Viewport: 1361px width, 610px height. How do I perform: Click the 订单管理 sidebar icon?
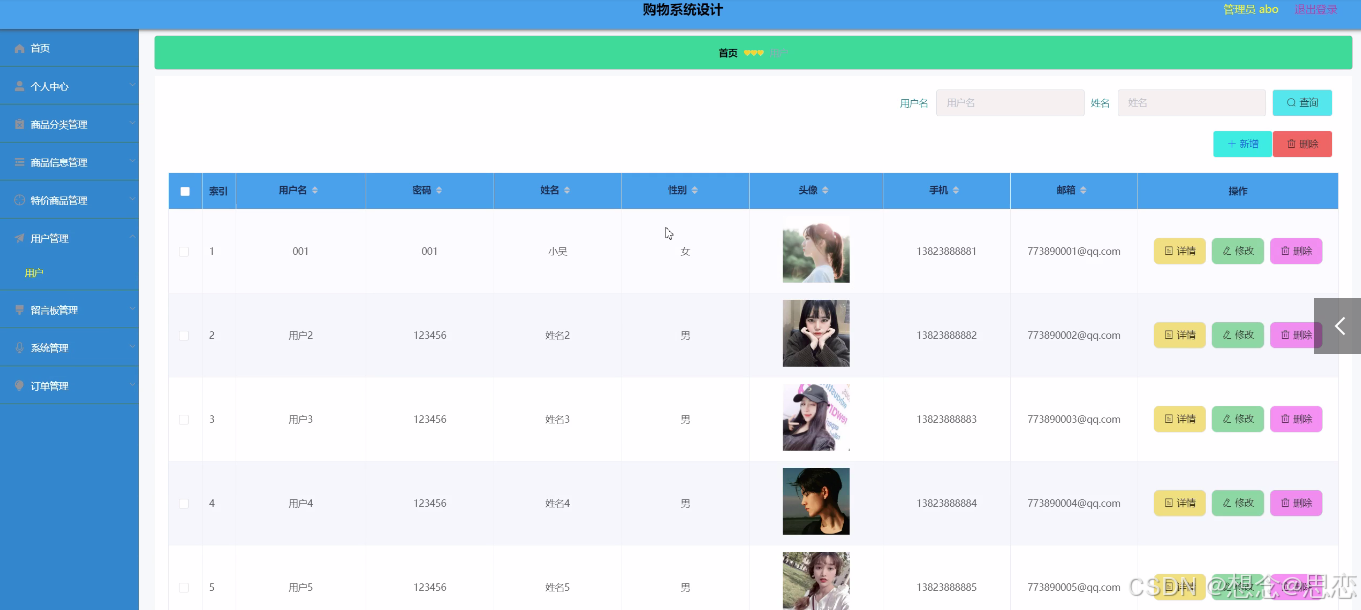(x=19, y=386)
